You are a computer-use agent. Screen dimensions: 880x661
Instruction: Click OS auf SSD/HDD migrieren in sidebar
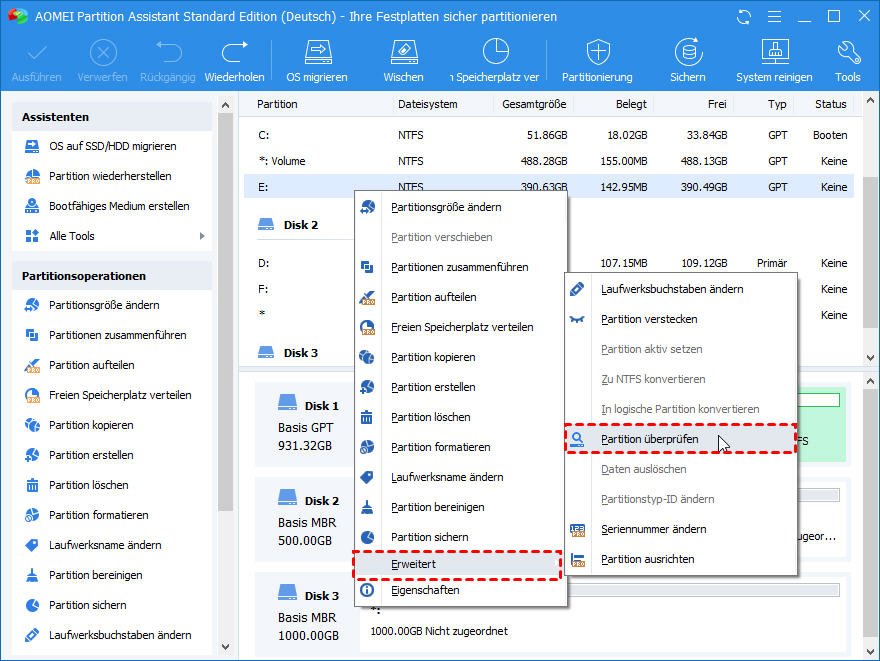(112, 146)
